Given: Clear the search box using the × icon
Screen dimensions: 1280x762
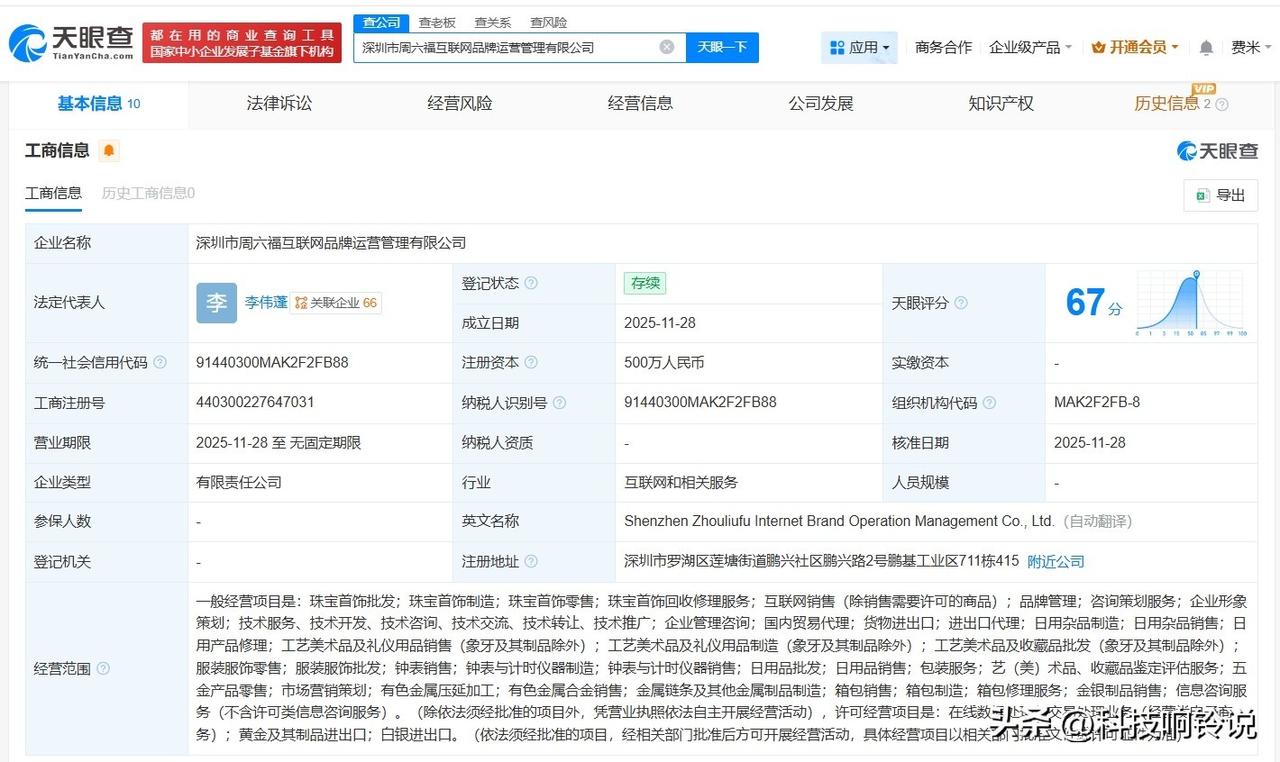Looking at the screenshot, I should 666,47.
